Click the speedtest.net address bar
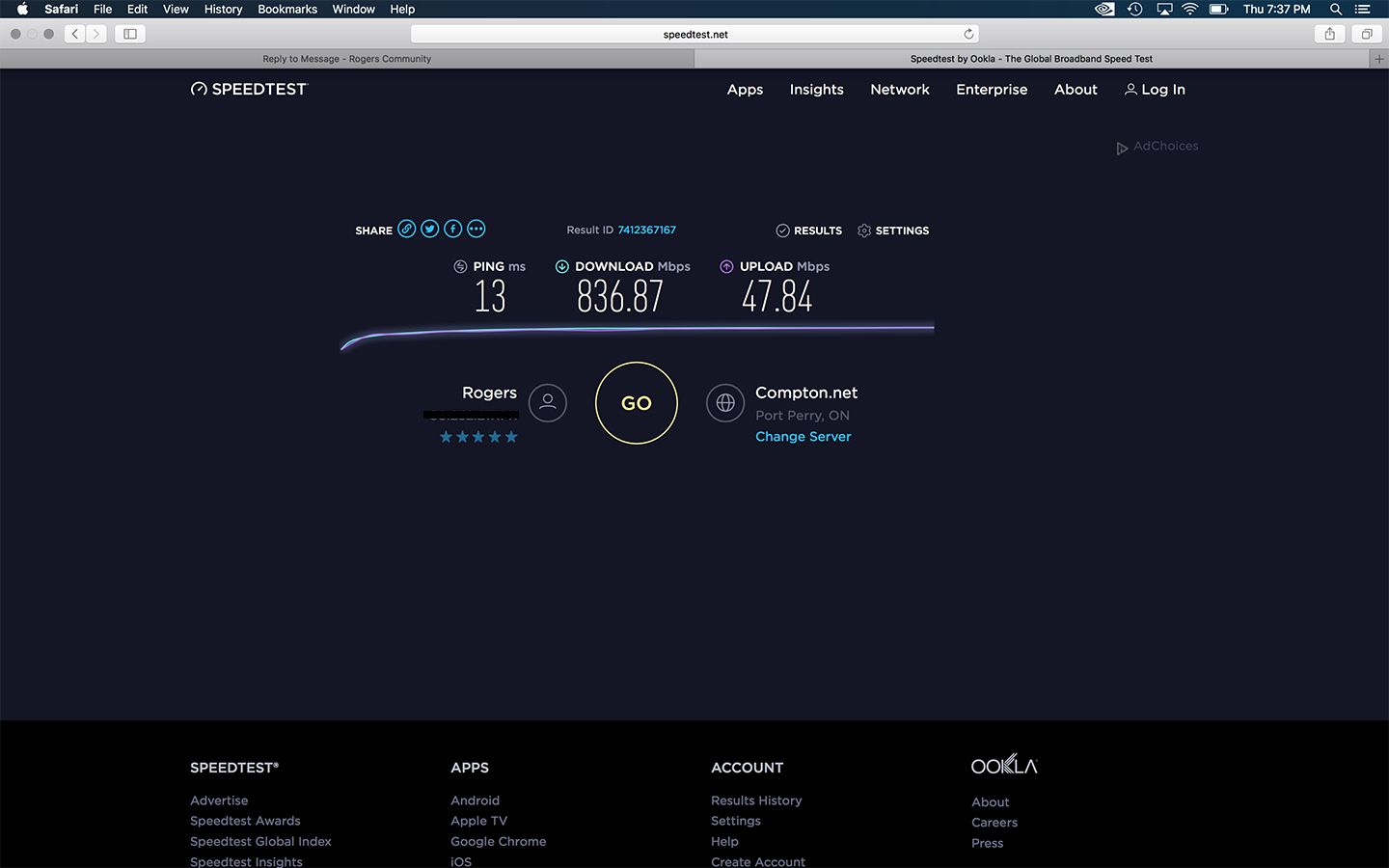The image size is (1389, 868). pos(694,34)
